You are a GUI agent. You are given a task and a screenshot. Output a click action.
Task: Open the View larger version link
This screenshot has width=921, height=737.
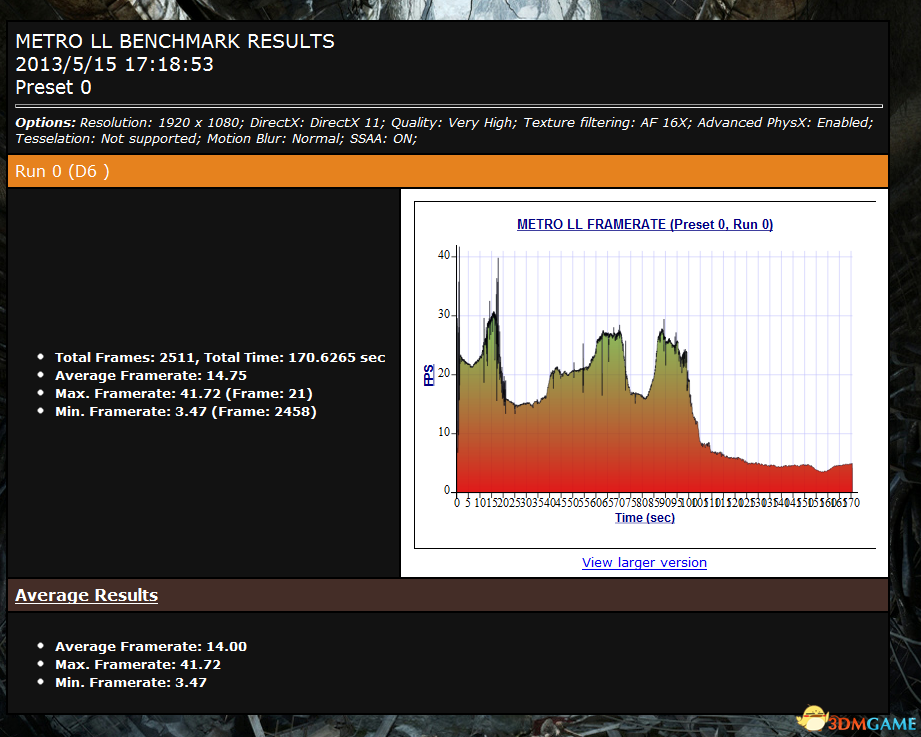(644, 563)
